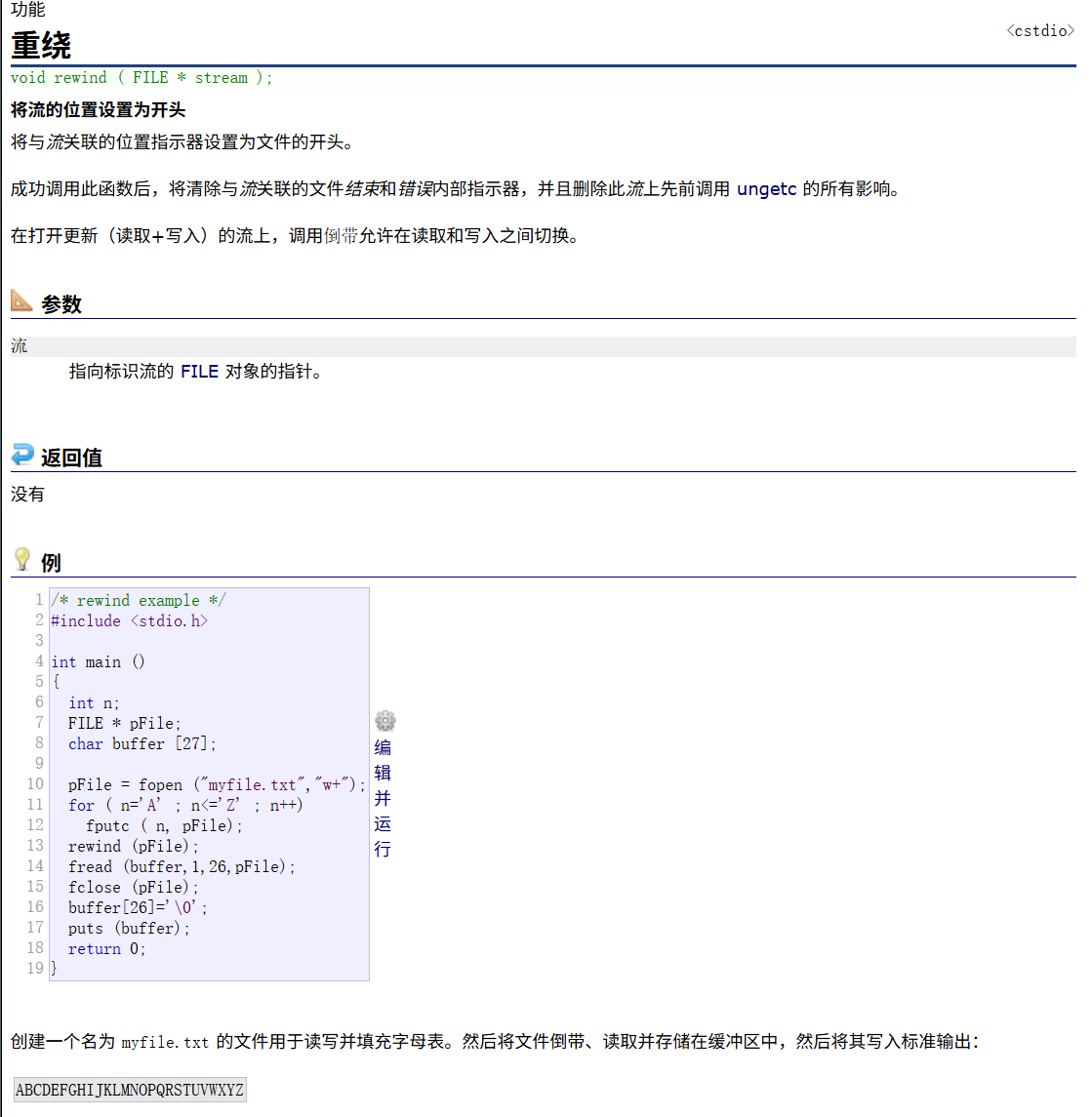Open the FILE type link in parameters
The width and height of the screenshot is (1092, 1117).
(x=200, y=371)
